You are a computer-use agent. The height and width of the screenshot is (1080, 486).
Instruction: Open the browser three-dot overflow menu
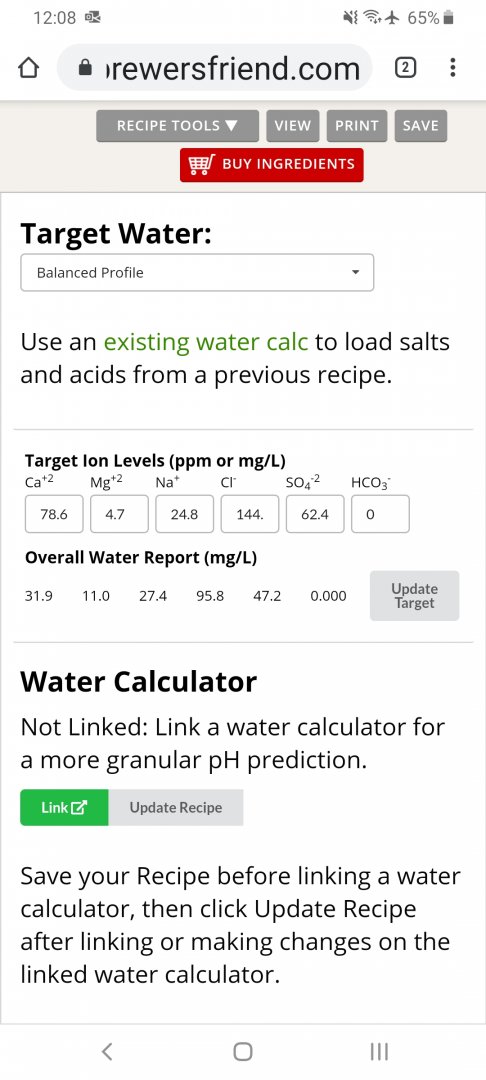pos(452,68)
